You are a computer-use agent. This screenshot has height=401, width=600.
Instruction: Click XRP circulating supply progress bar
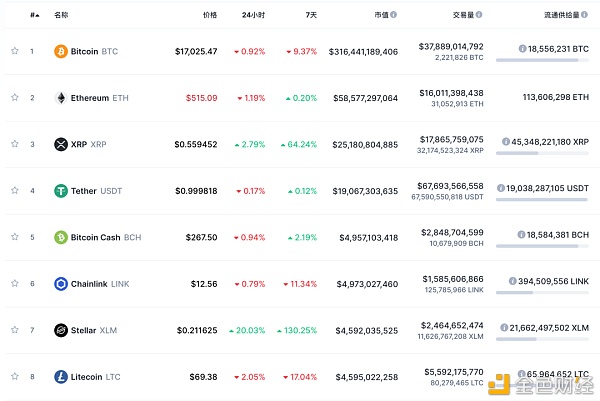coord(542,153)
